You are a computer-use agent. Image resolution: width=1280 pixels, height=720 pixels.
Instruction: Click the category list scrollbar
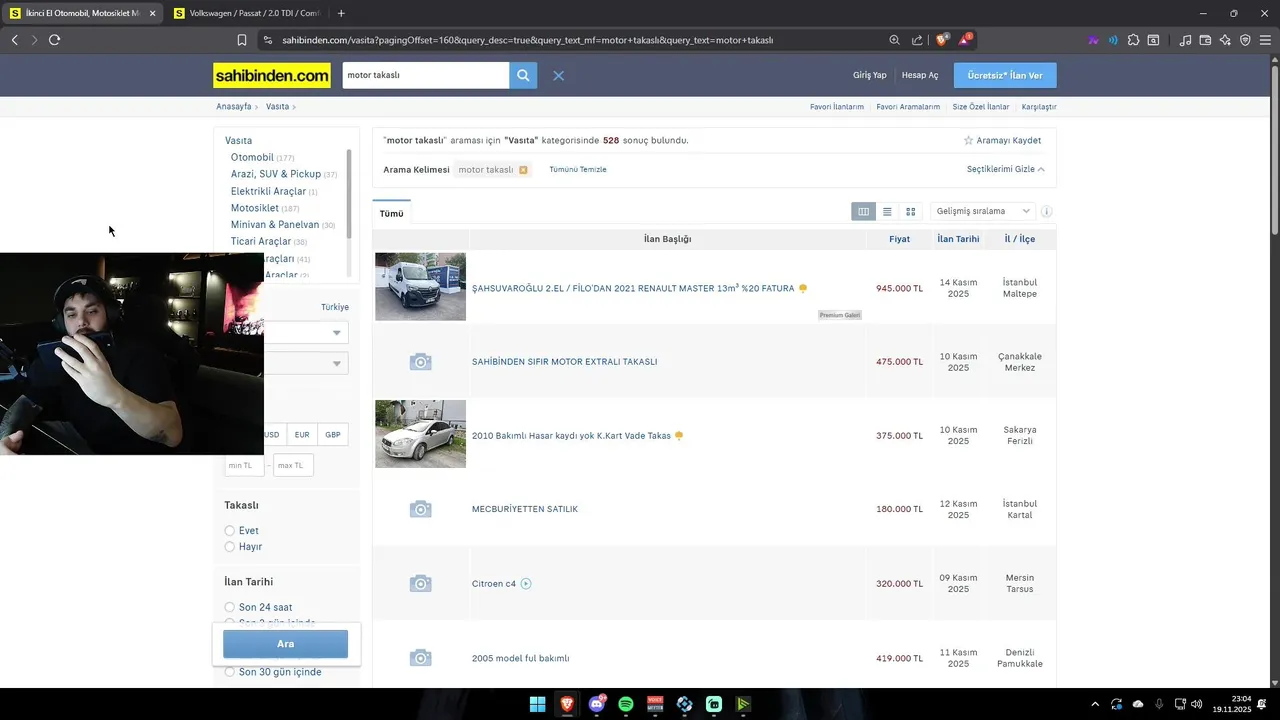[349, 193]
